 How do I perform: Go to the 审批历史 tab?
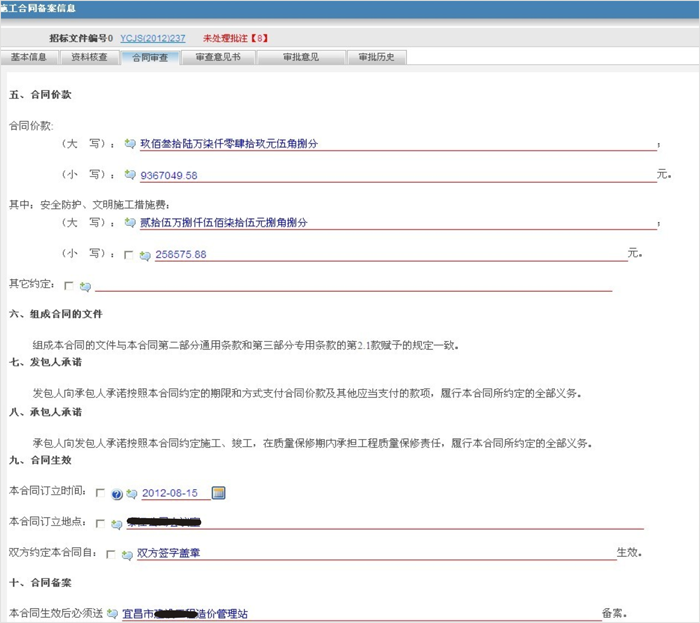click(x=375, y=57)
